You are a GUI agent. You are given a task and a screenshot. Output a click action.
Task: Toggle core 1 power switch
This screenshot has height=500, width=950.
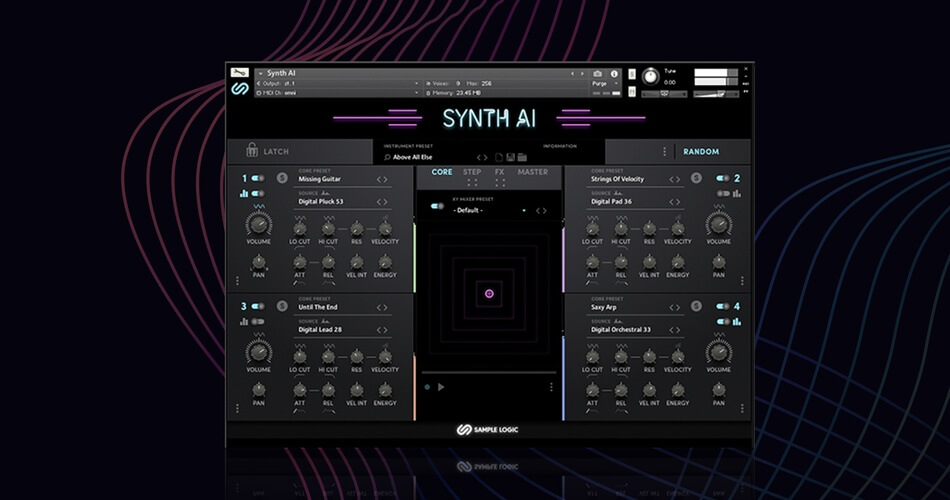tap(258, 178)
